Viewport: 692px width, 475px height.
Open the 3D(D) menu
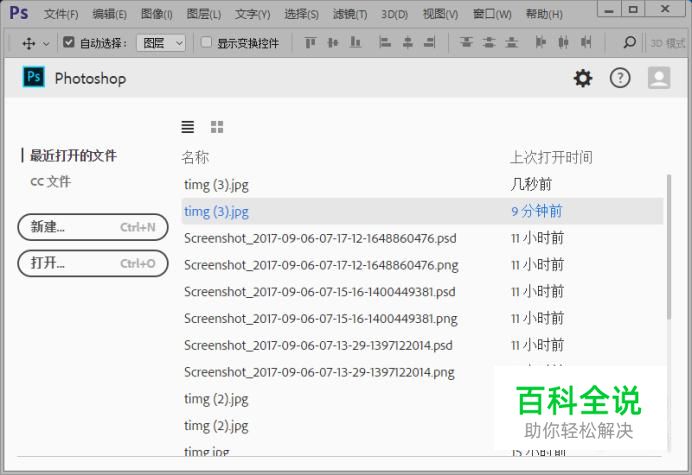click(x=395, y=15)
